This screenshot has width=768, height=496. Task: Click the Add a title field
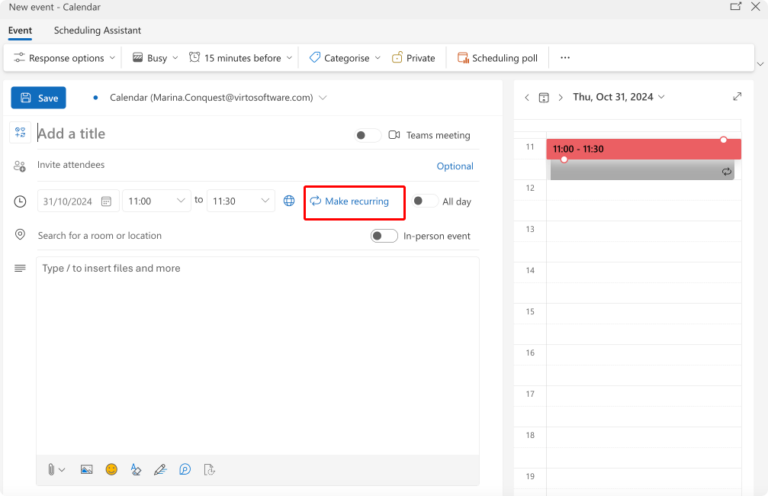190,134
